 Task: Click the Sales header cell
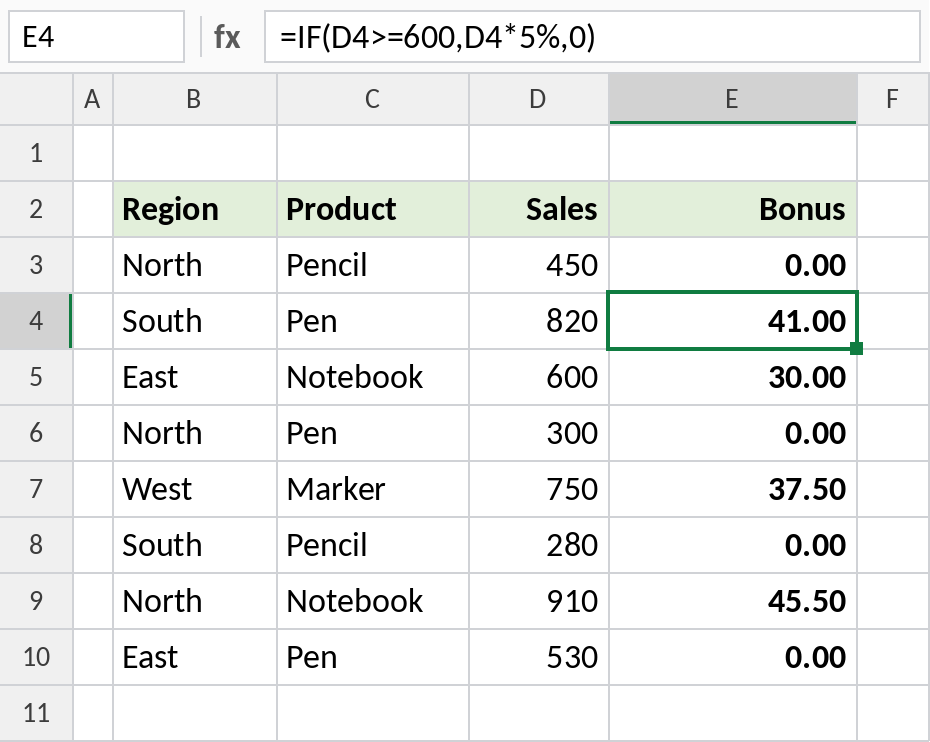539,209
